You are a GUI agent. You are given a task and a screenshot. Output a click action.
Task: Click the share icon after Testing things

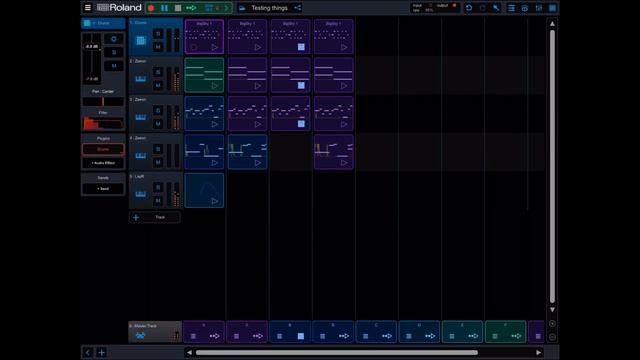coord(298,8)
